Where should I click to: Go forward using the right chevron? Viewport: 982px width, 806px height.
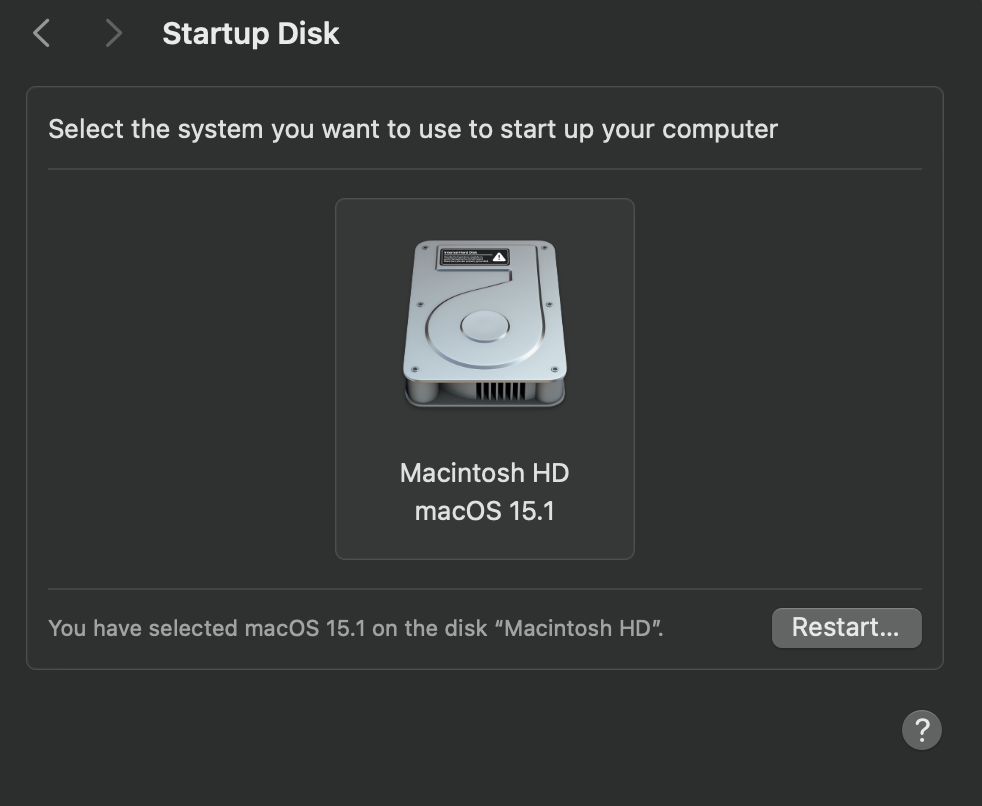pos(113,33)
